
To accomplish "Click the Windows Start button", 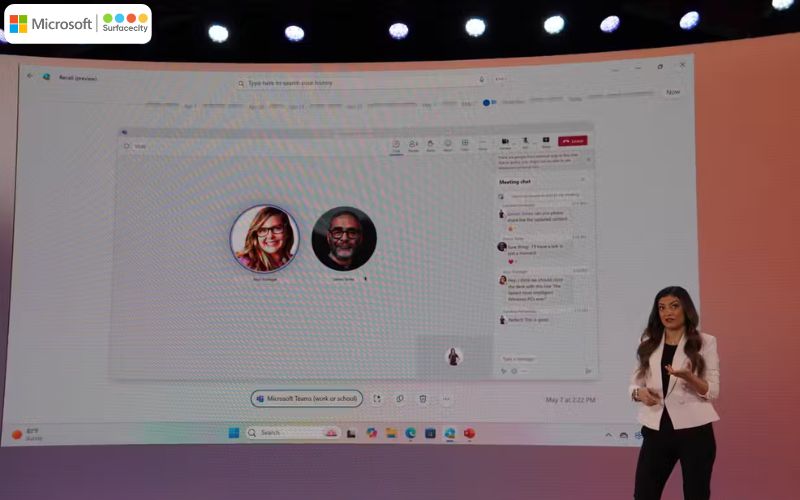I will 234,433.
